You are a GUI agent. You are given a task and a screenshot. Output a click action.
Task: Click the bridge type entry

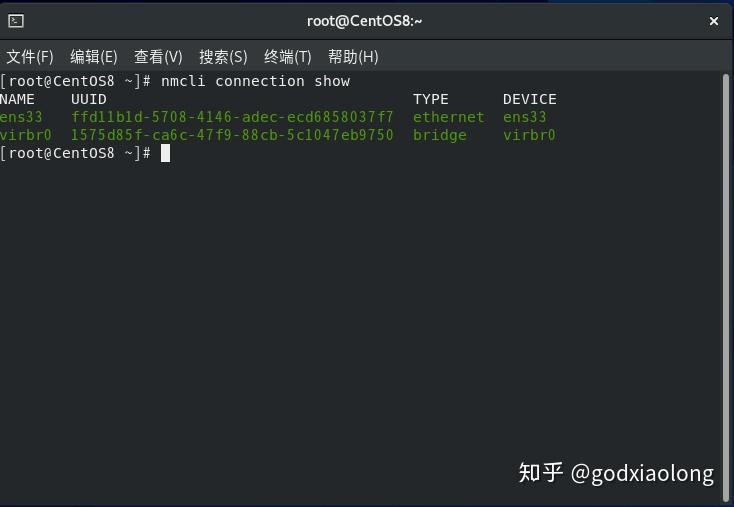pyautogui.click(x=439, y=135)
